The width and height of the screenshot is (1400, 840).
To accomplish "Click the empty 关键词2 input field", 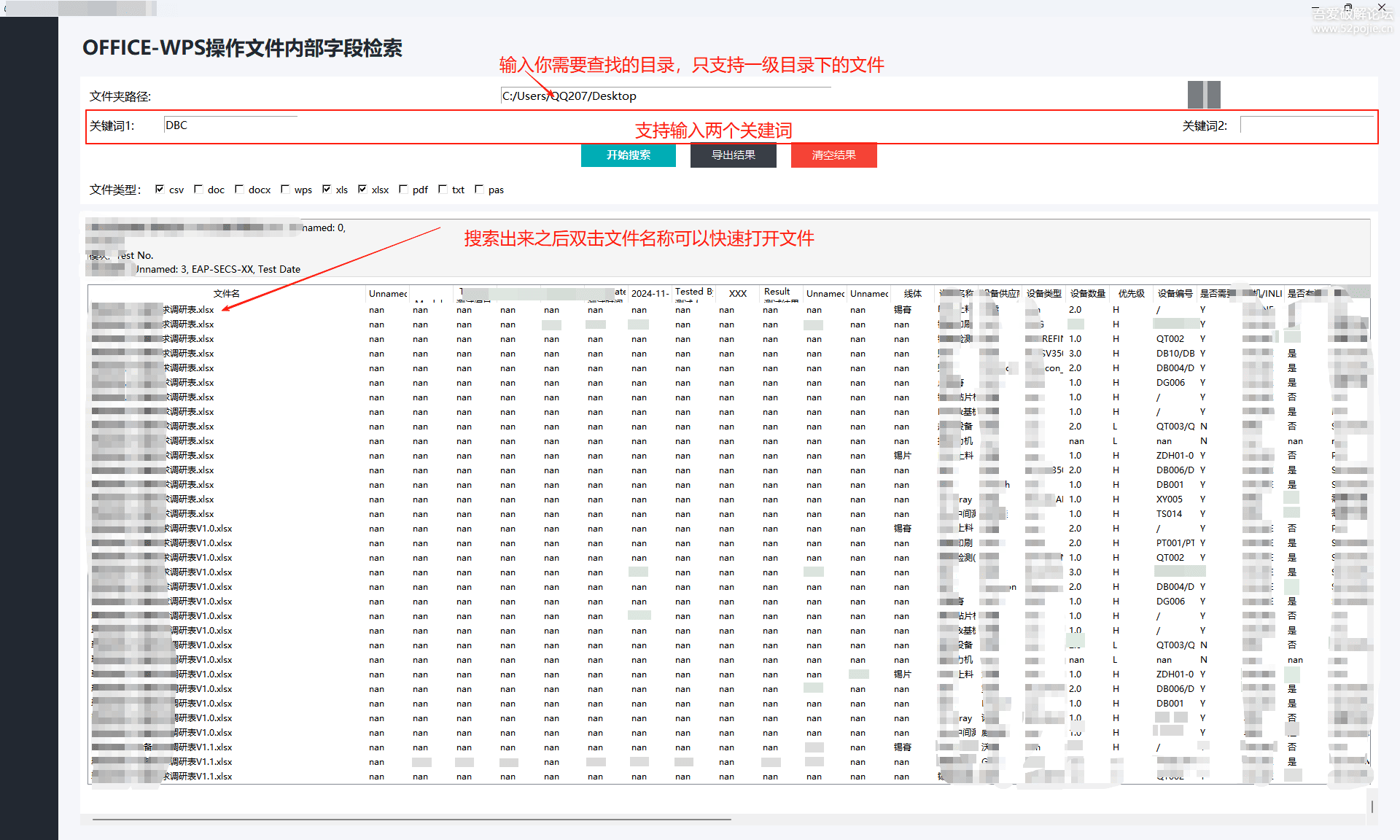I will 1307,124.
